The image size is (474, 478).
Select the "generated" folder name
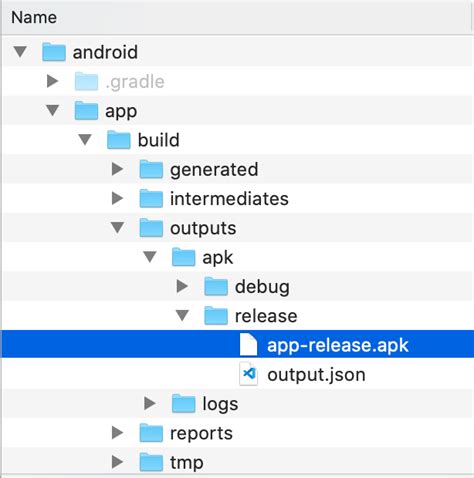(214, 170)
